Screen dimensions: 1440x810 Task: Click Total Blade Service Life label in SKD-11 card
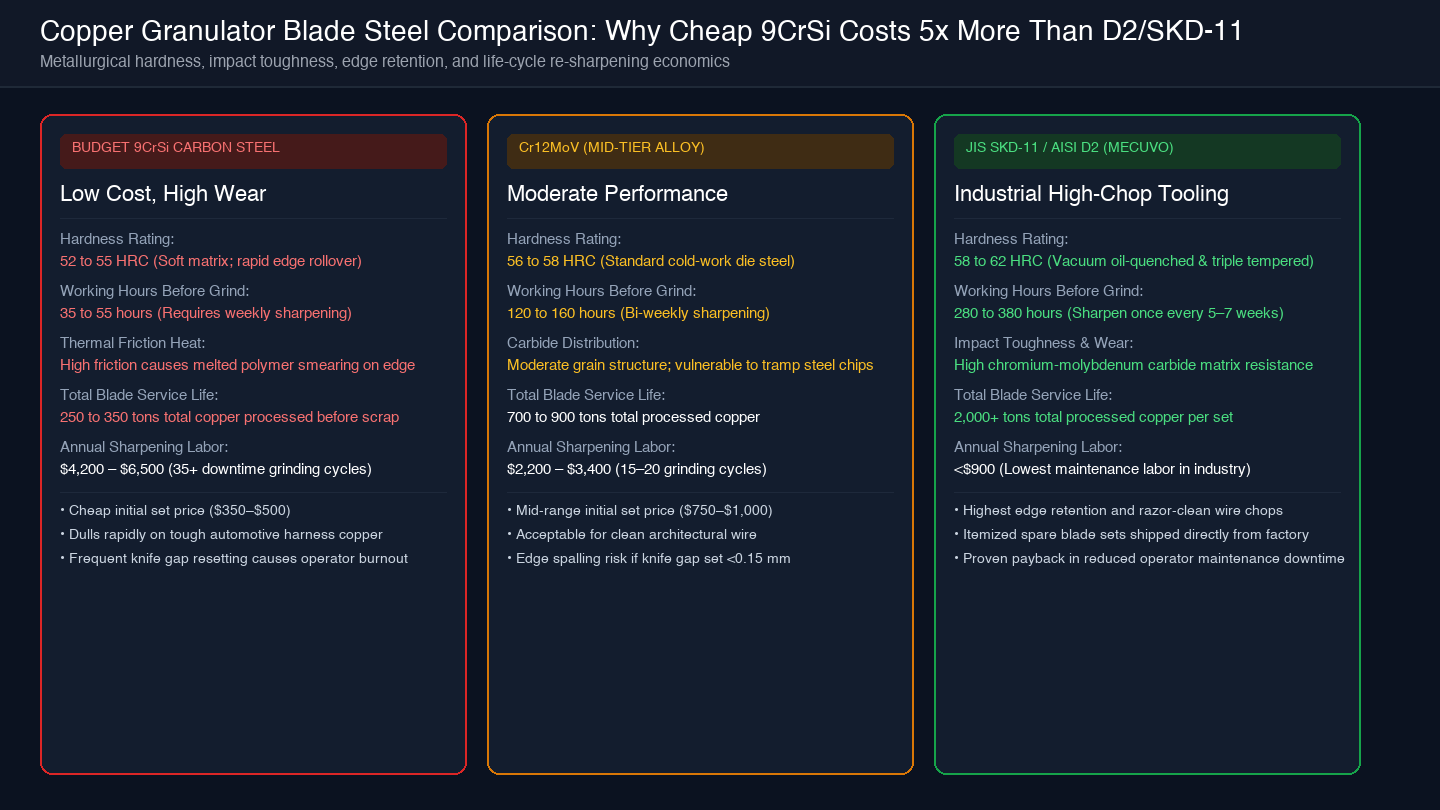tap(1033, 395)
